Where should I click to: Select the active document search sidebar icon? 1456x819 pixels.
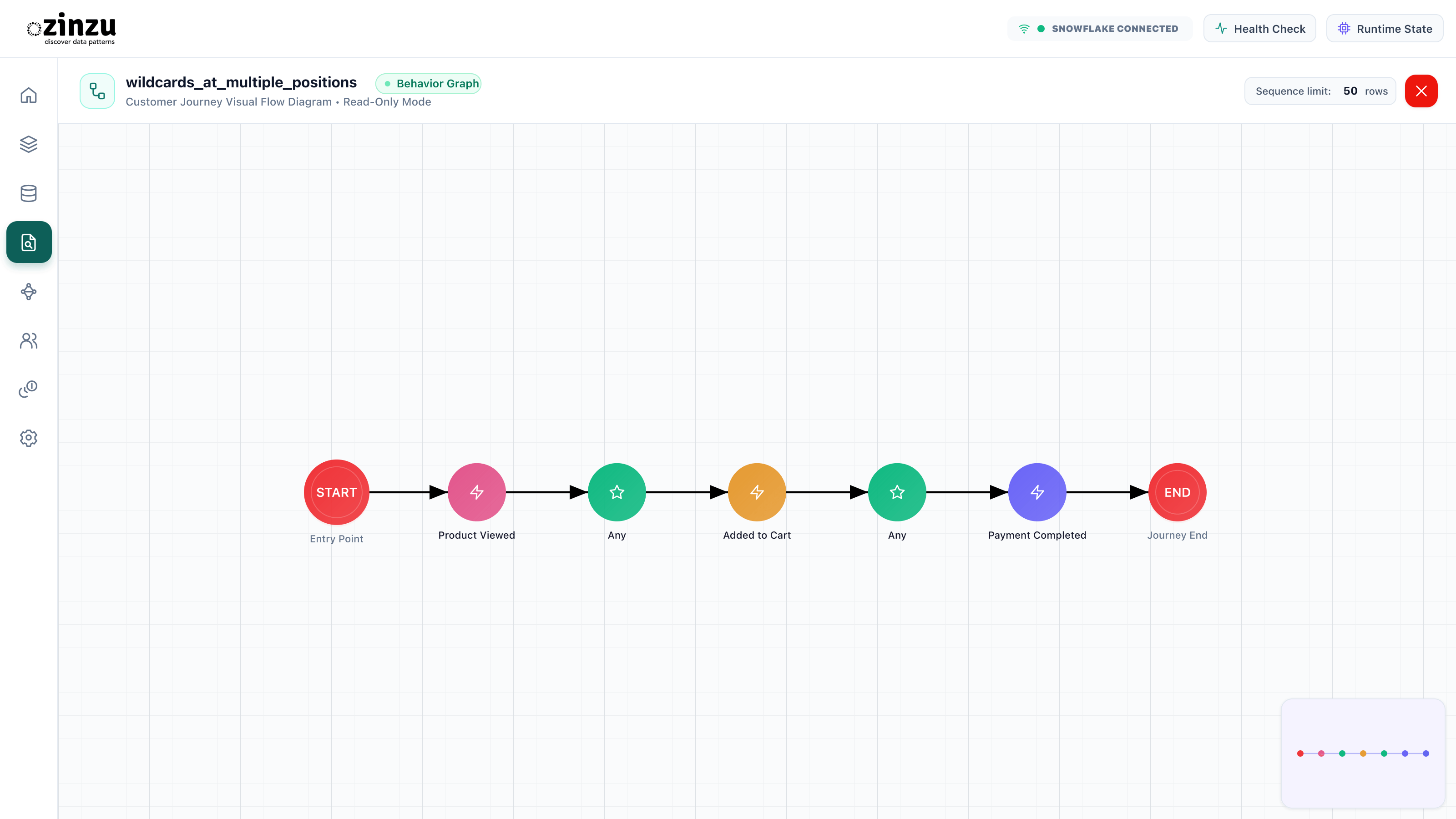point(29,242)
